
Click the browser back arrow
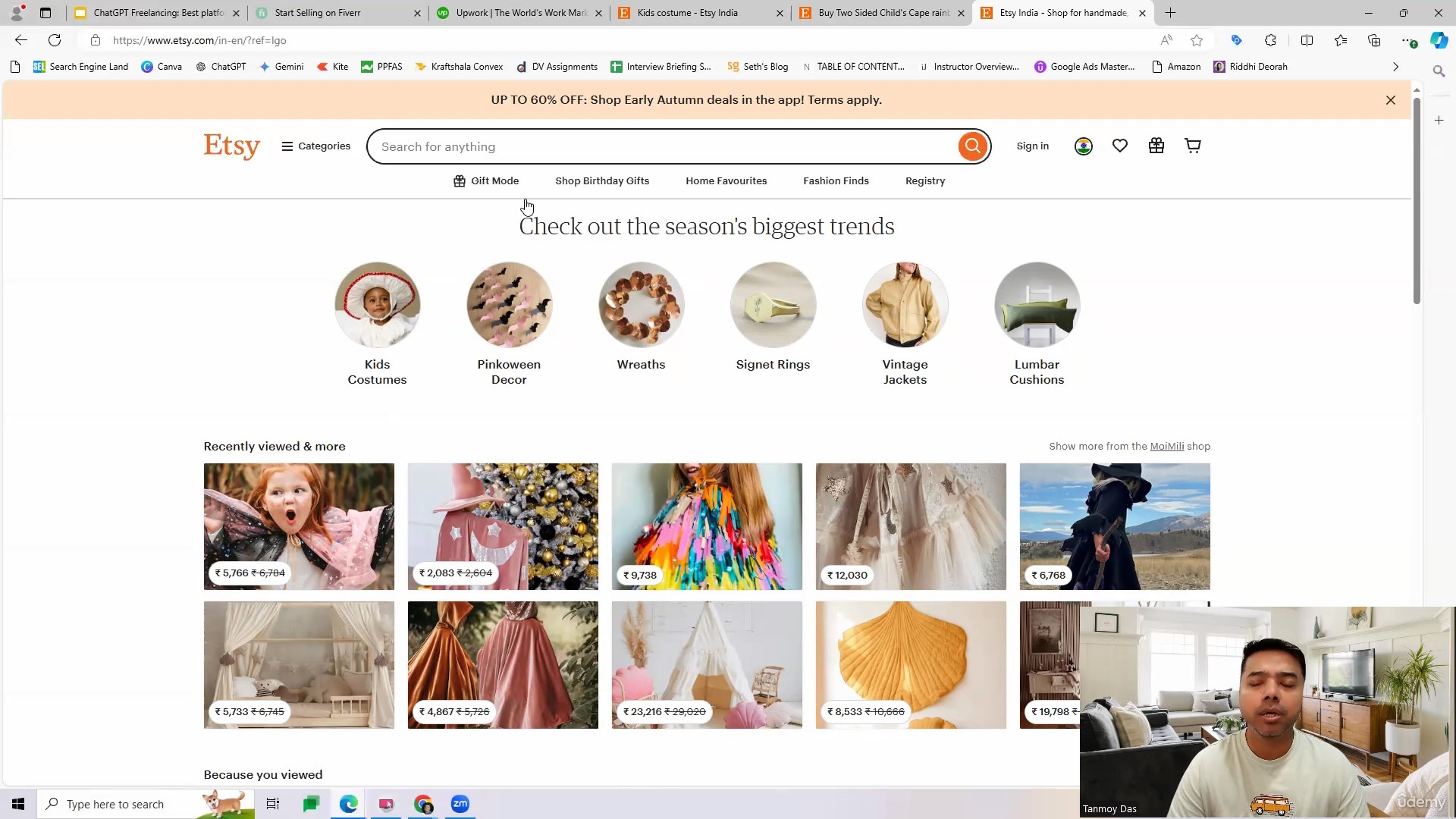(21, 40)
